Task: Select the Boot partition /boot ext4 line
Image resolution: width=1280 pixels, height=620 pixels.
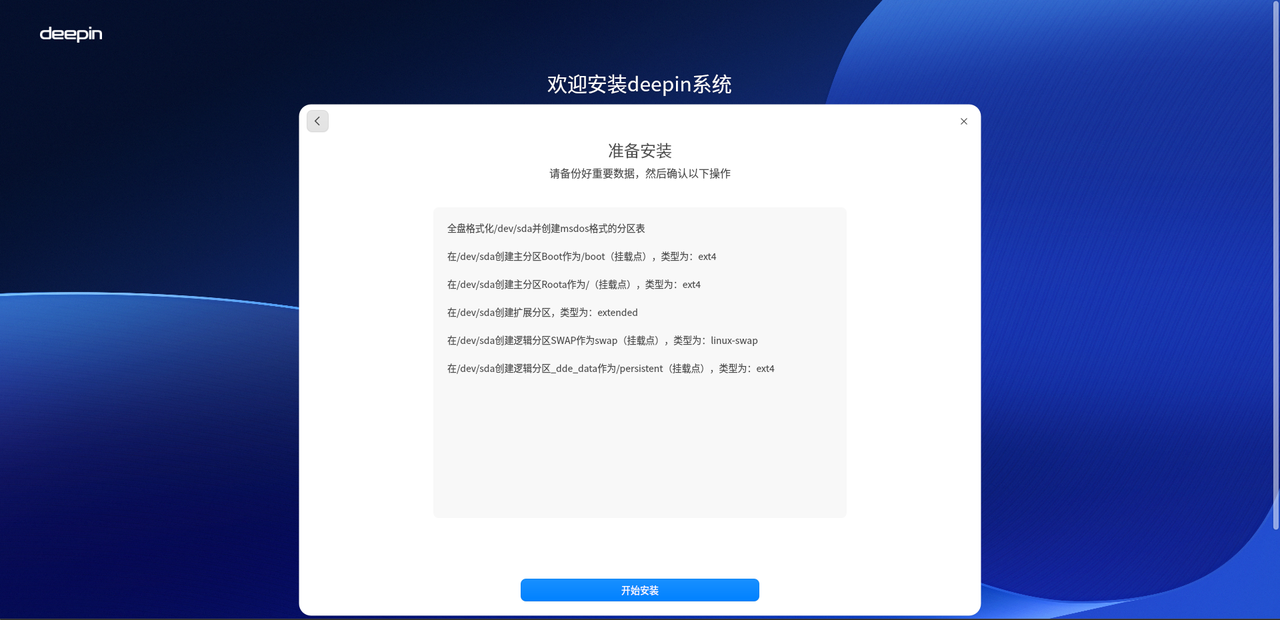Action: (581, 257)
